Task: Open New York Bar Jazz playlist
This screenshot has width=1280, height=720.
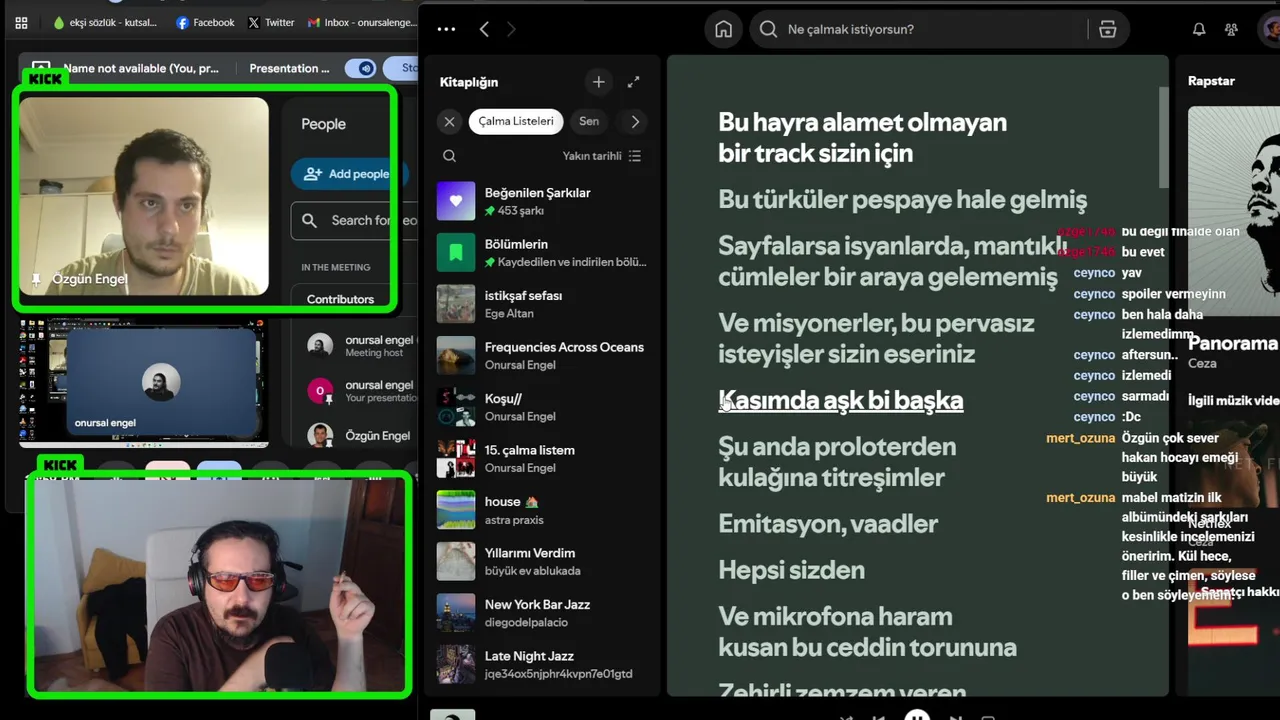Action: 543,613
